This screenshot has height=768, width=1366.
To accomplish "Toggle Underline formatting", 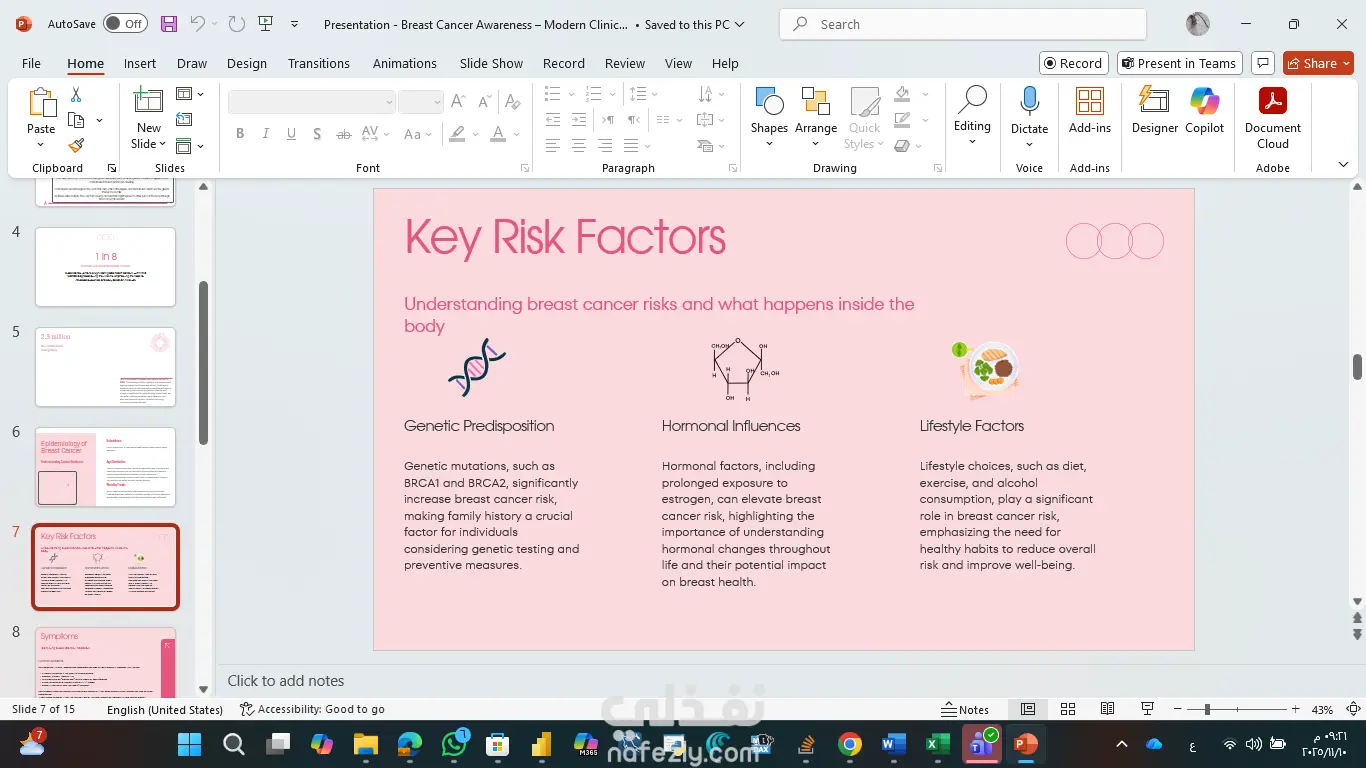I will tap(291, 134).
